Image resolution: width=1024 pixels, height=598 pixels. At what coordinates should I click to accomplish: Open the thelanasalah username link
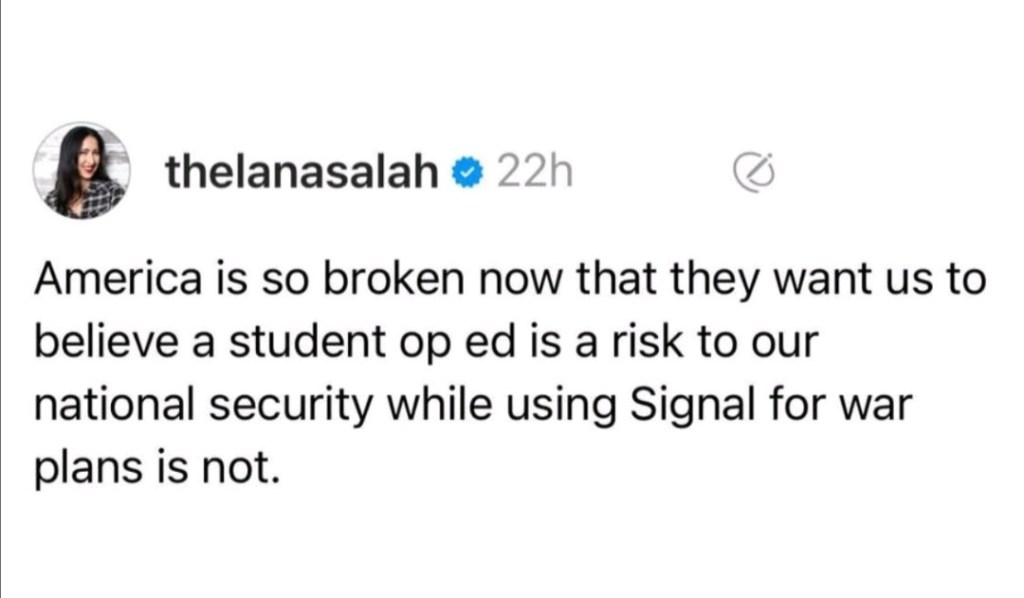tap(302, 175)
